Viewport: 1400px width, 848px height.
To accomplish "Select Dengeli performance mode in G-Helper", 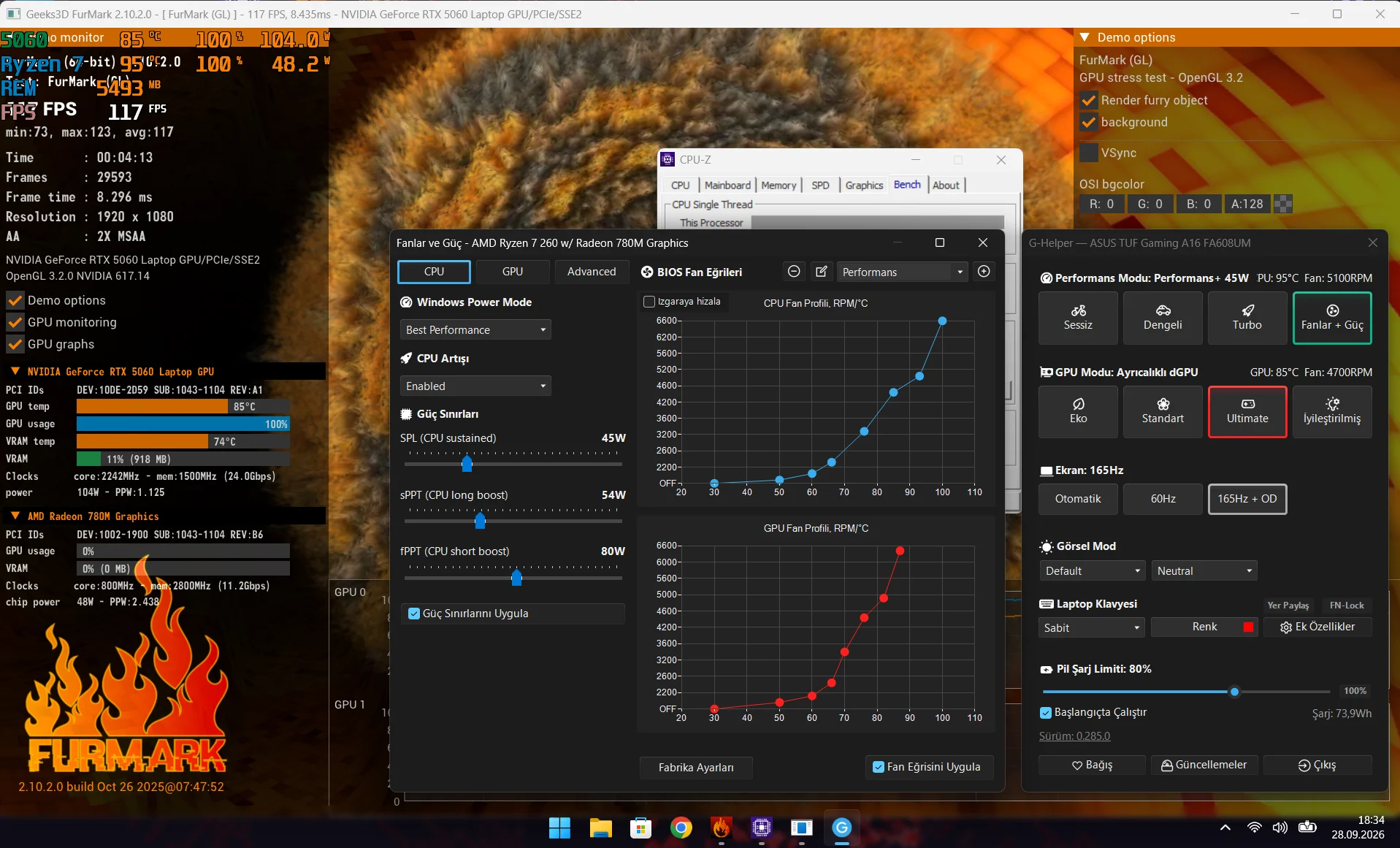I will coord(1163,318).
